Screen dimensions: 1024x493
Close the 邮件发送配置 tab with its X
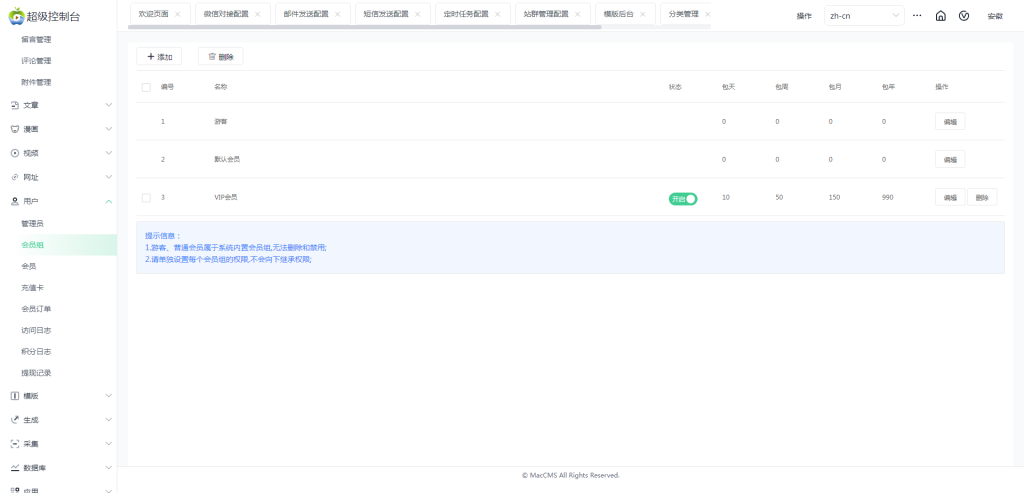point(338,14)
